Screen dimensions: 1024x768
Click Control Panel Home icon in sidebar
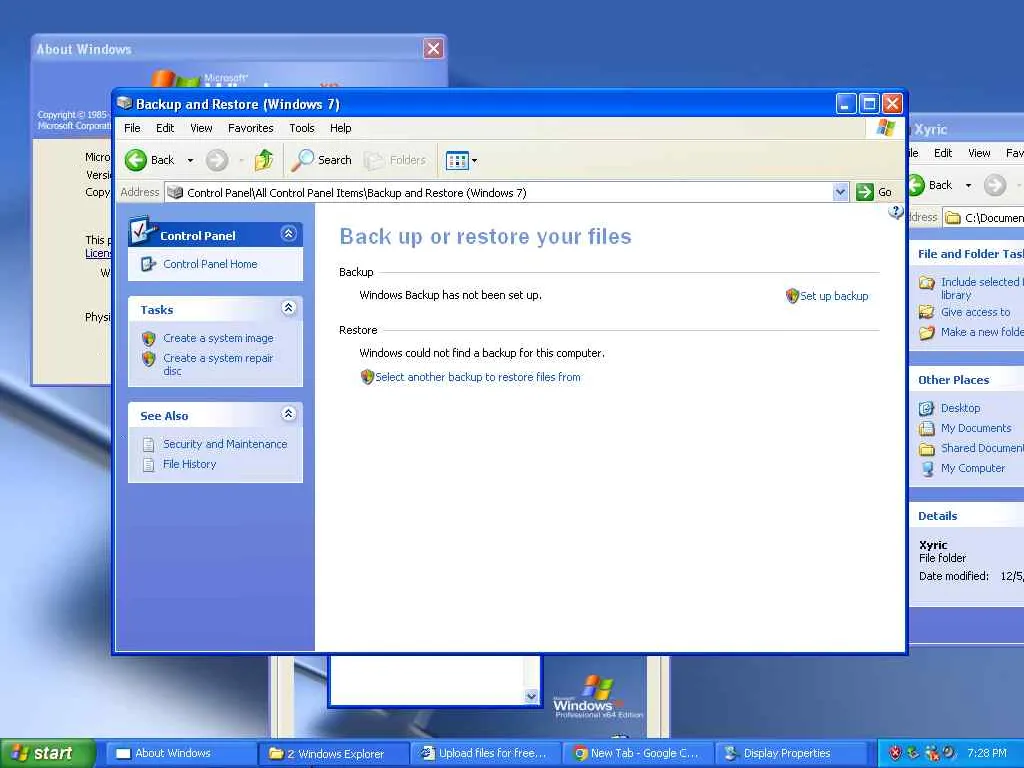[x=149, y=264]
